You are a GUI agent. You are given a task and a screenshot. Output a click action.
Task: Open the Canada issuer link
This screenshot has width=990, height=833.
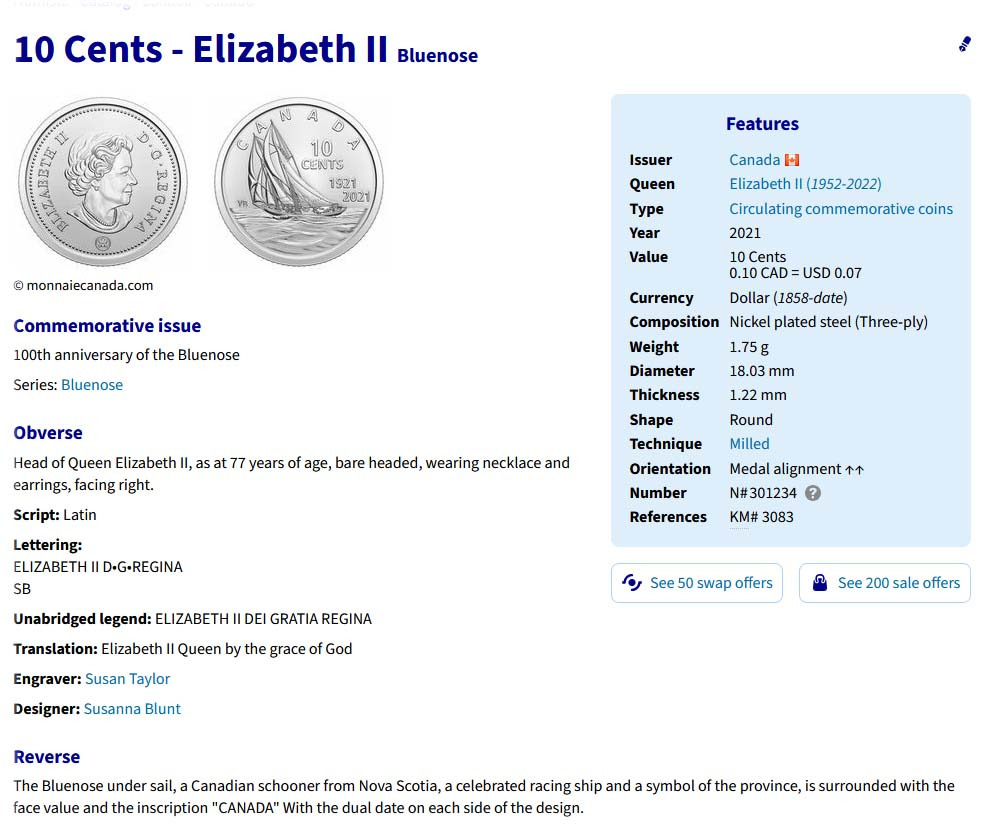[x=754, y=160]
